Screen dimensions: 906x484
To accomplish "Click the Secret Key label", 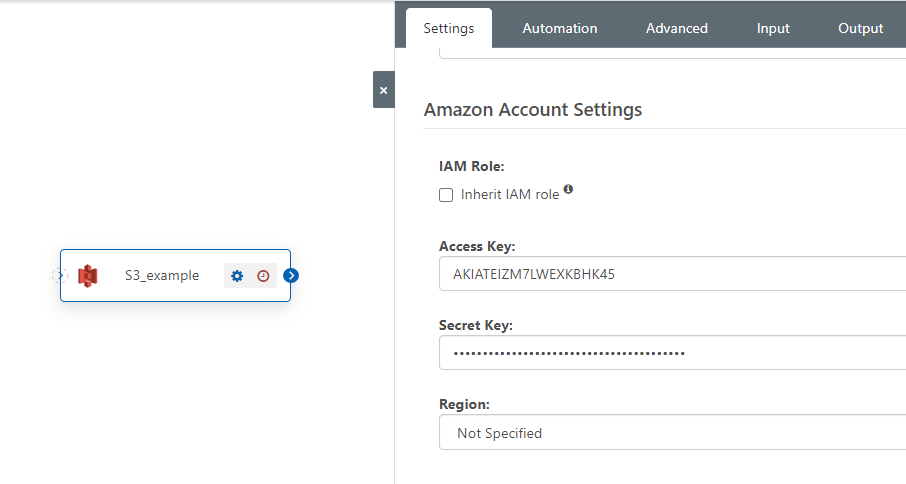I will pos(476,325).
